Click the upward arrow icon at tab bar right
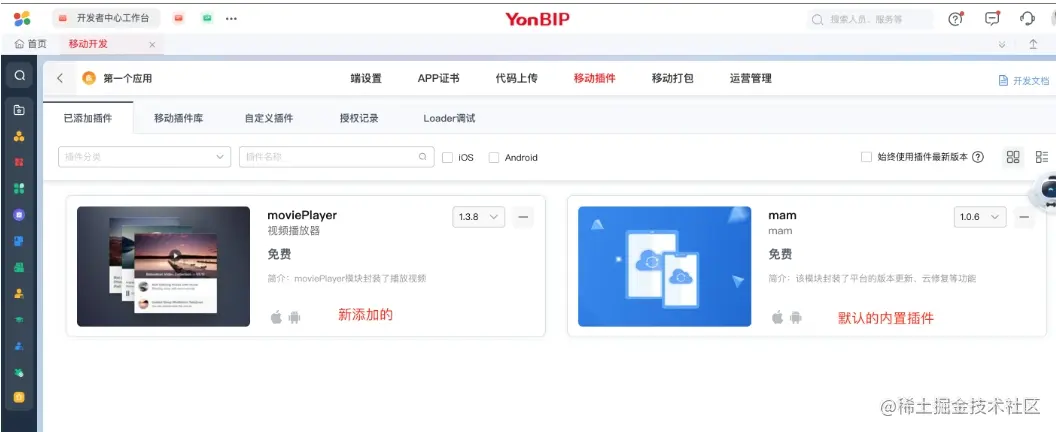Viewport: 1056px width, 432px height. point(1033,44)
